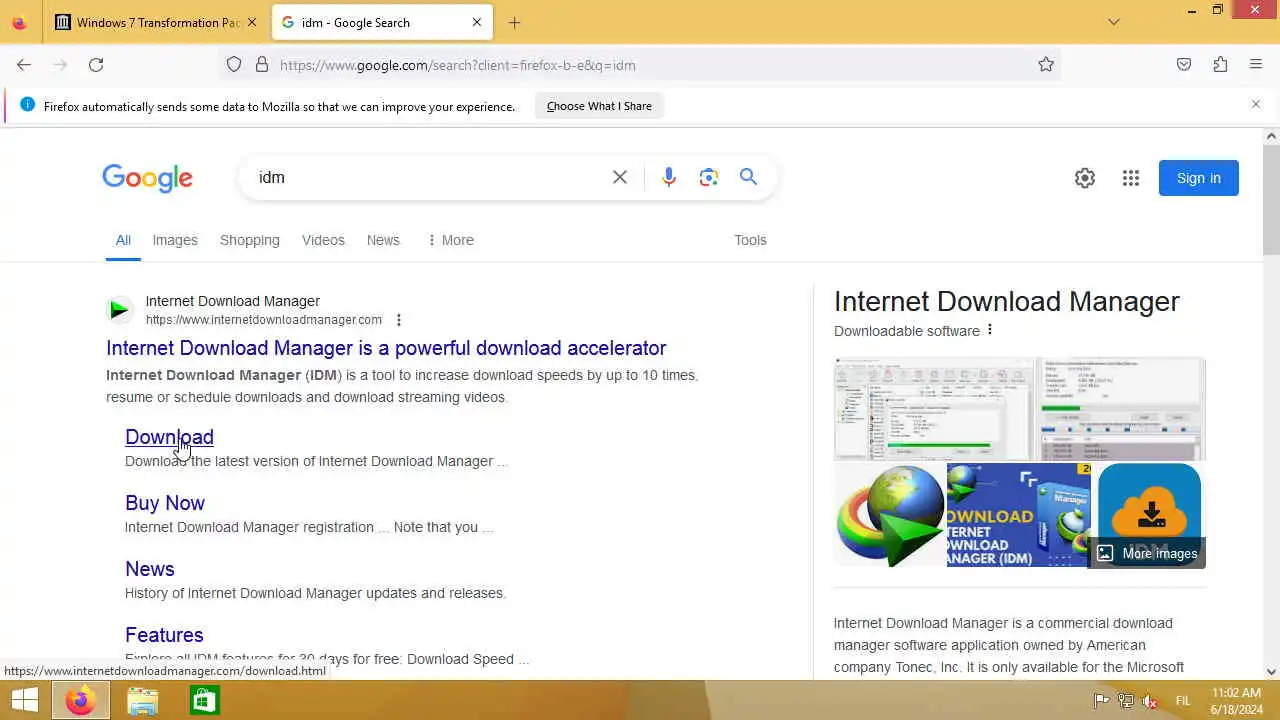Expand the More search filters menu
This screenshot has width=1280, height=720.
pos(450,240)
